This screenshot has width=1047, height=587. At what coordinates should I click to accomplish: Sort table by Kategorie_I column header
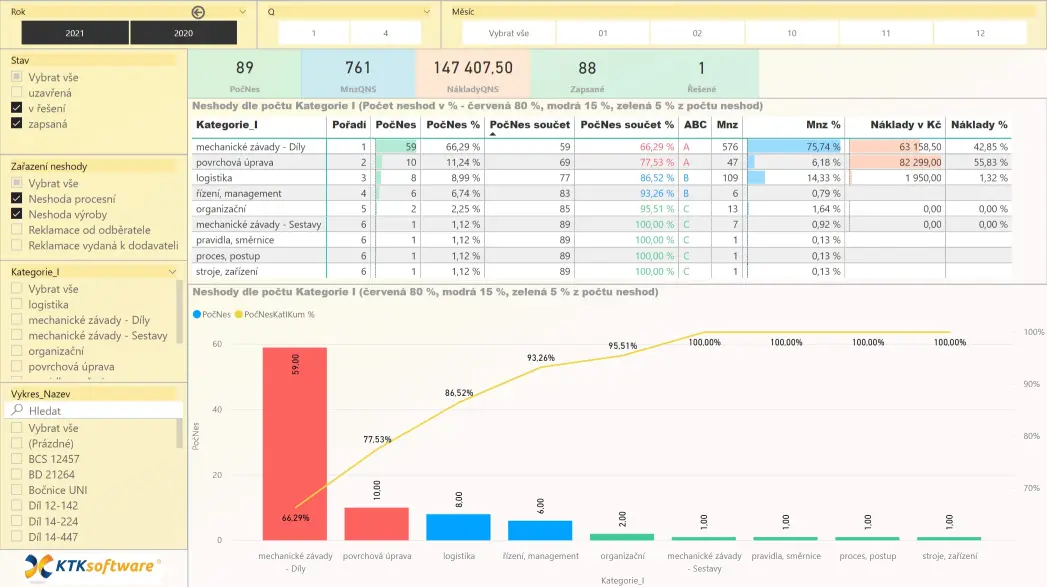(x=227, y=125)
